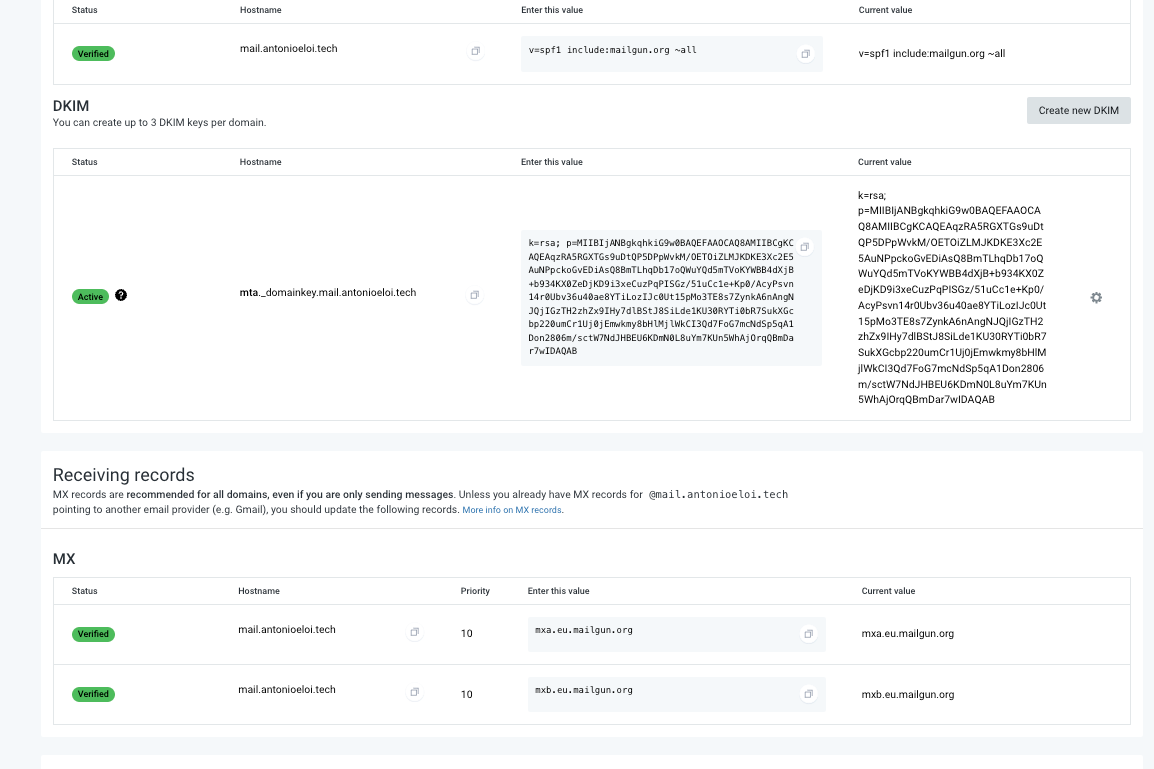Click the mxb.eu.mailgun.org Enter this value field
1154x769 pixels.
point(660,694)
